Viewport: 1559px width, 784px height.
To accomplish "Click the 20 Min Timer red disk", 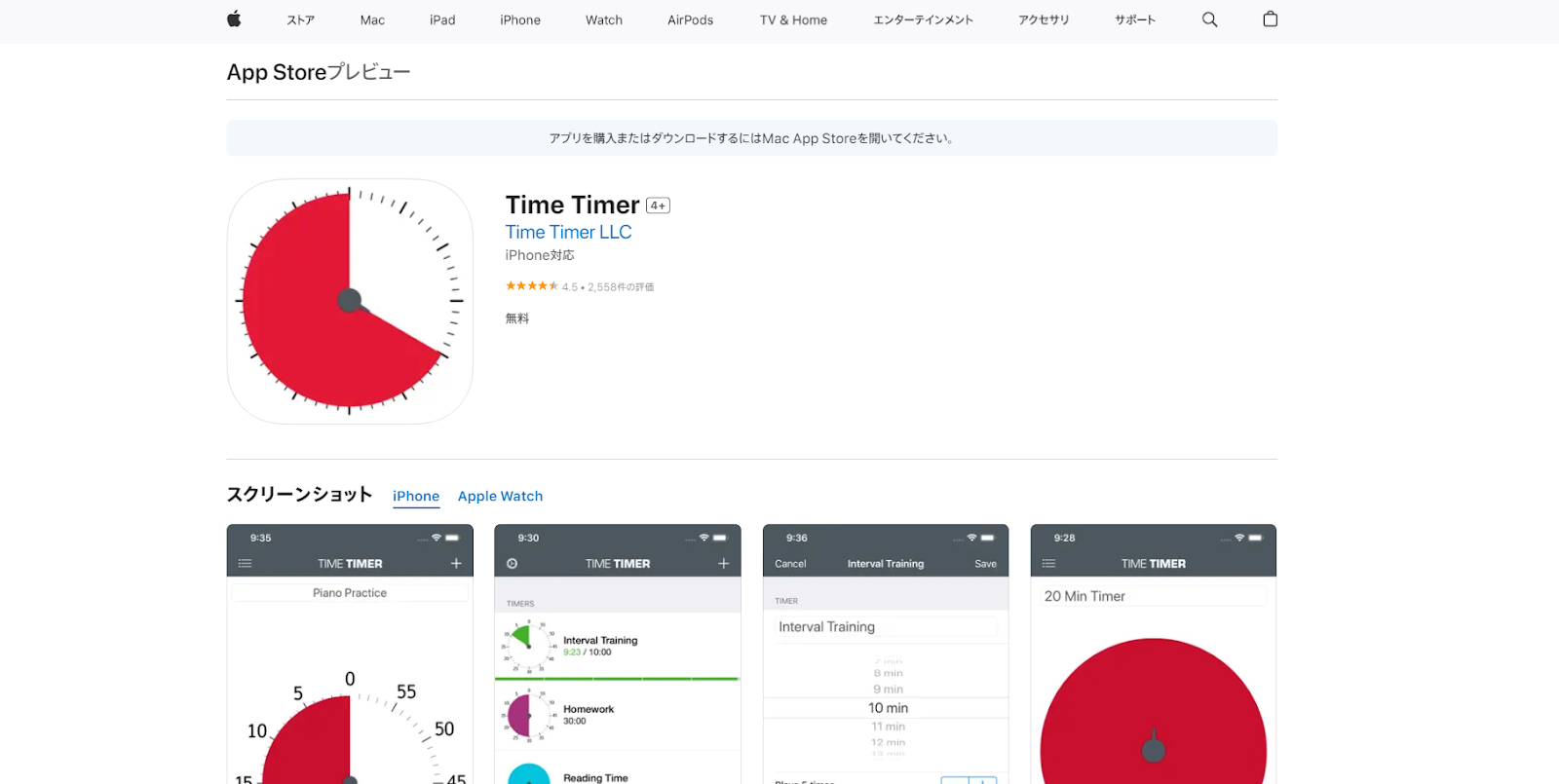I will coord(1154,713).
